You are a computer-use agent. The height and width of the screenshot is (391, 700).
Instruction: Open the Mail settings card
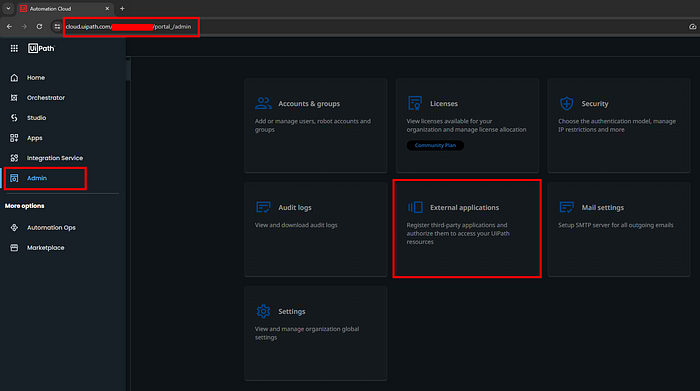pos(619,229)
